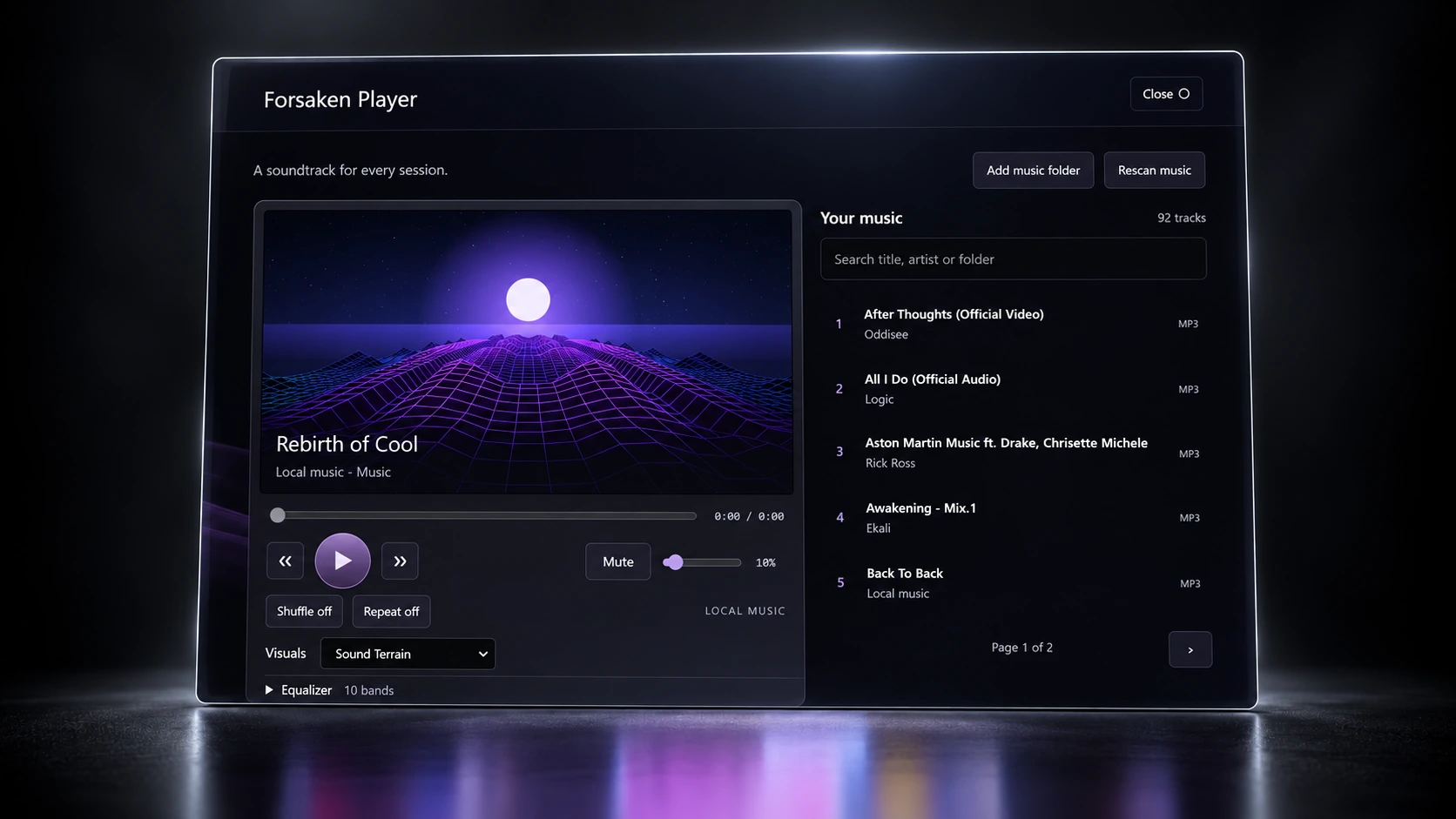This screenshot has height=819, width=1456.
Task: Select track Back To Back
Action: (1017, 583)
